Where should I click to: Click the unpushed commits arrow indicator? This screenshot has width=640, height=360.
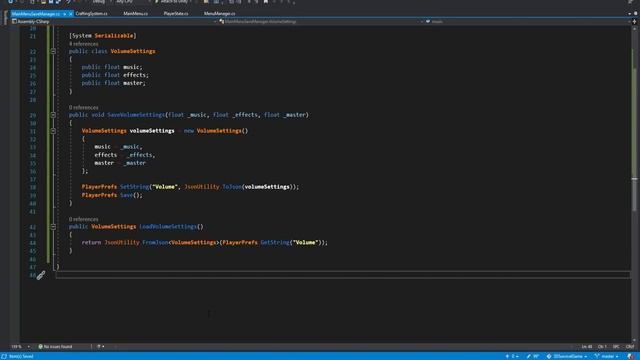pyautogui.click(x=512, y=356)
